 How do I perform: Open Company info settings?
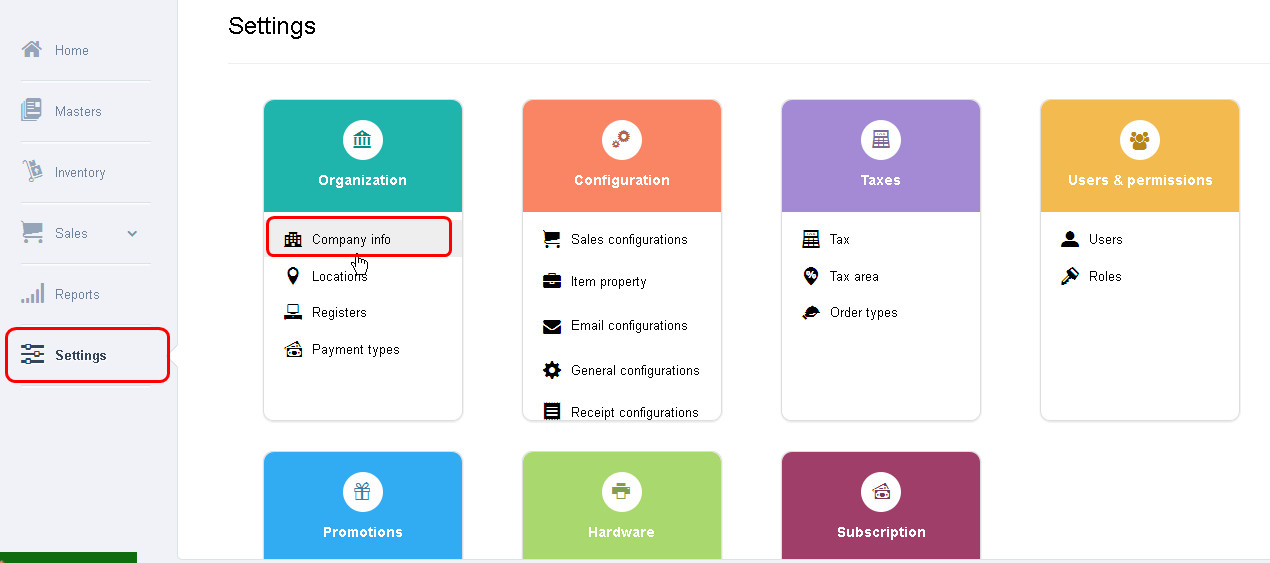coord(351,239)
